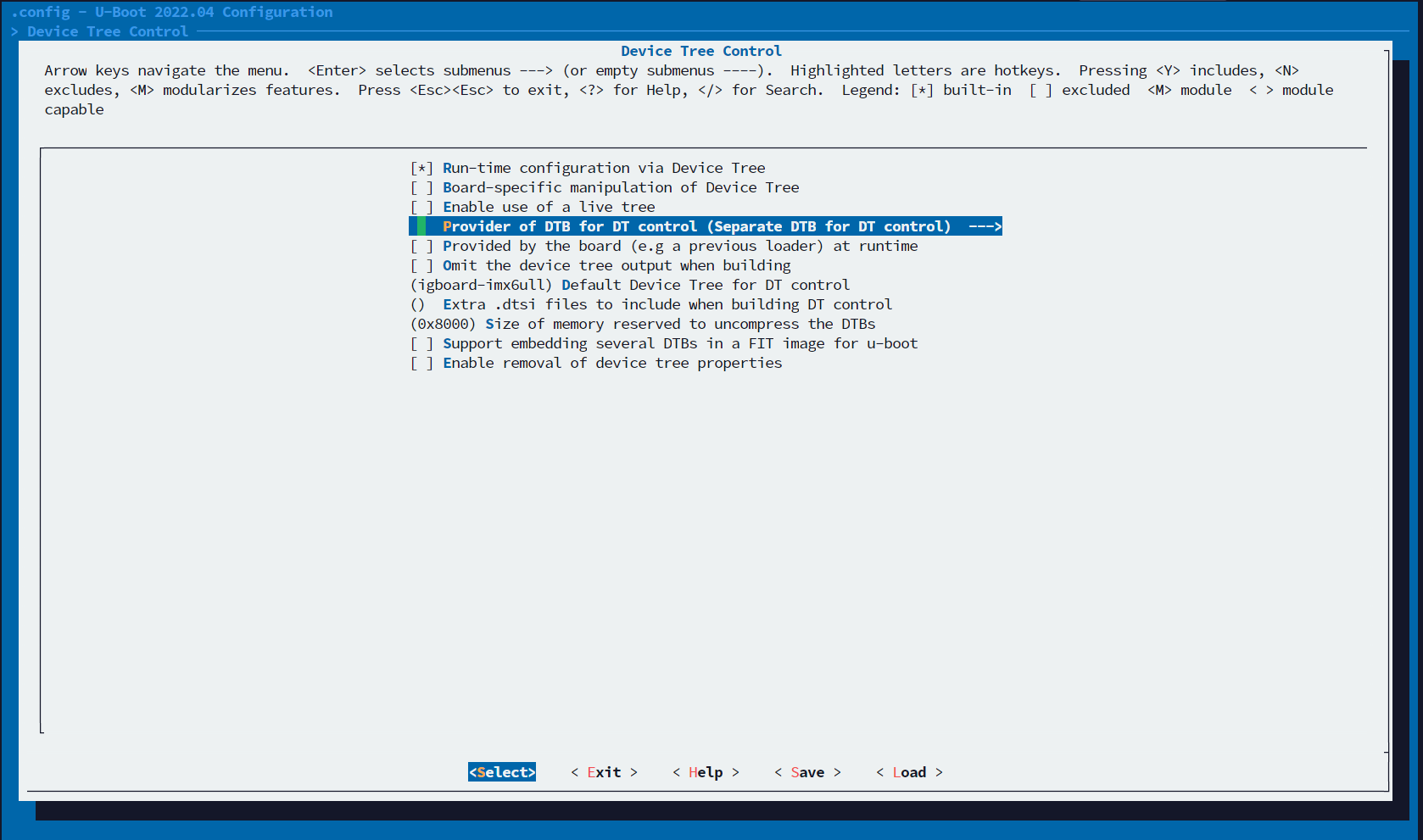Click the Device Tree Control dialog heading
Screen dimensions: 1423x840
(701, 51)
